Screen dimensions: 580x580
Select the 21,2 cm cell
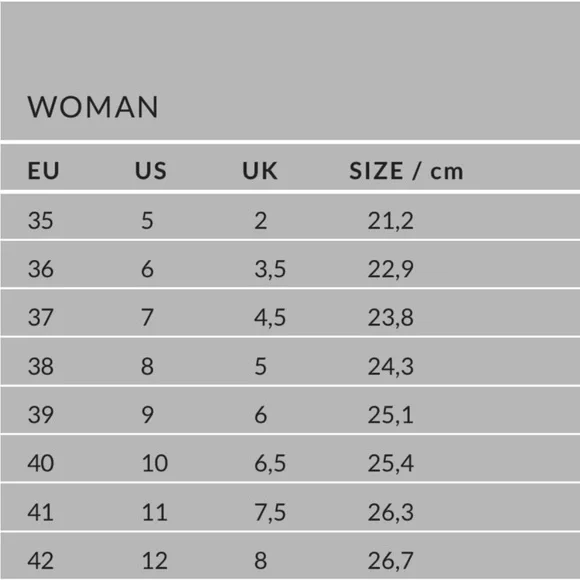391,221
